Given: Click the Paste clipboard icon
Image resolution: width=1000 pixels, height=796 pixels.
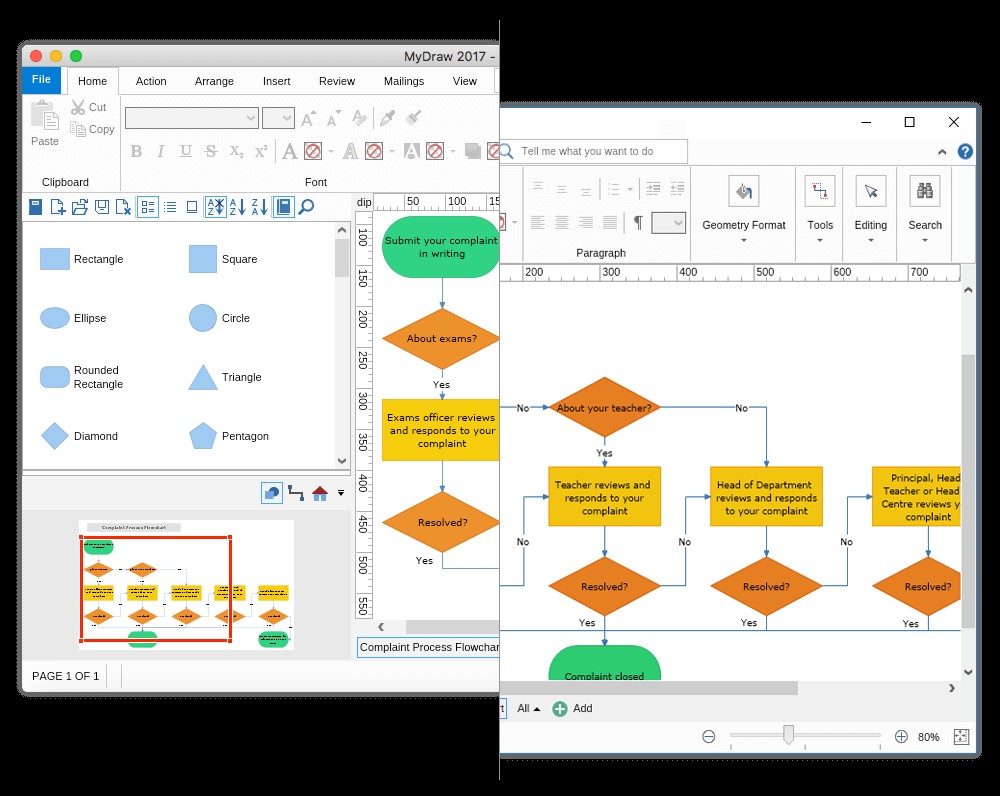Looking at the screenshot, I should coord(45,116).
